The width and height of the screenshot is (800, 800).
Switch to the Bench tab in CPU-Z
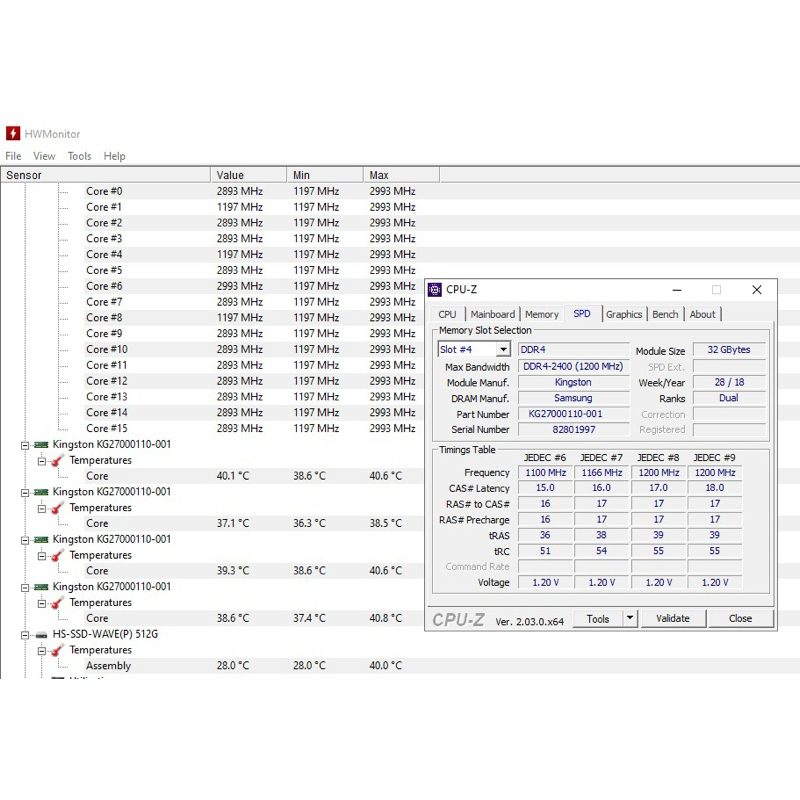pyautogui.click(x=665, y=314)
